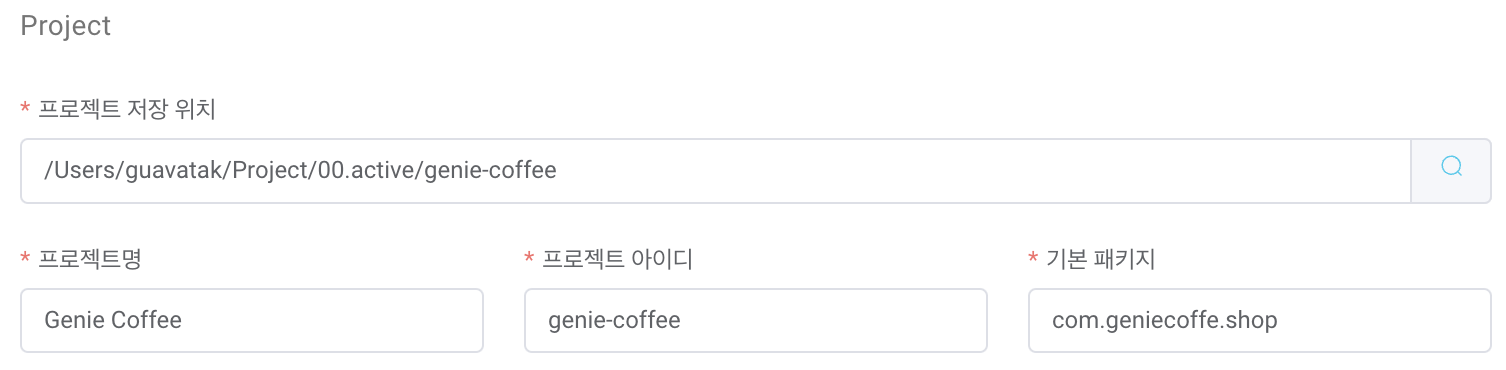The height and width of the screenshot is (370, 1506).
Task: Click the required asterisk beside 프로젝트명
Action: pos(25,258)
